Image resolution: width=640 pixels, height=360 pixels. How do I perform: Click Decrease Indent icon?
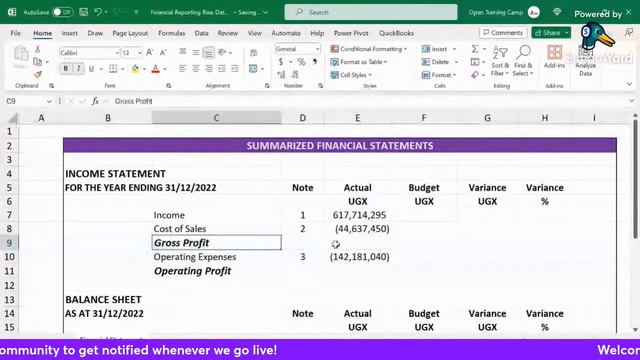click(222, 69)
